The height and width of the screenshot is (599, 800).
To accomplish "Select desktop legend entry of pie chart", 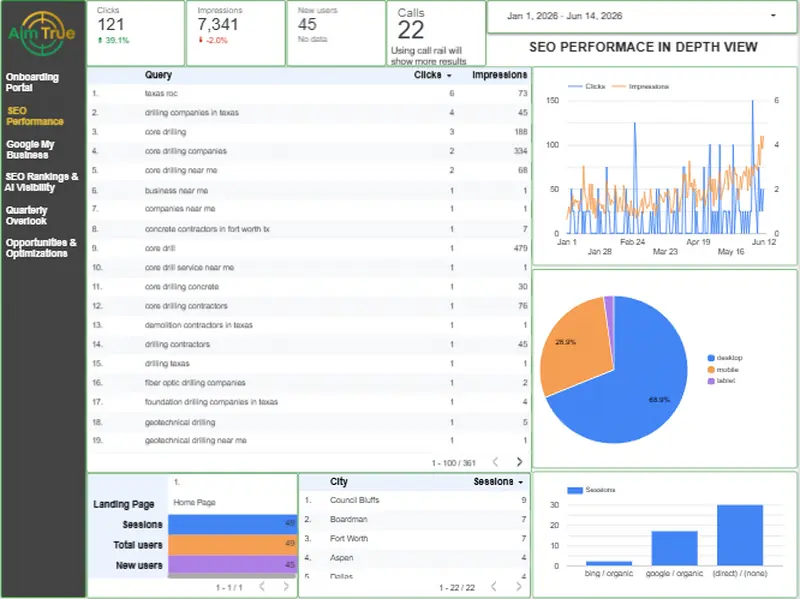I will tap(725, 358).
